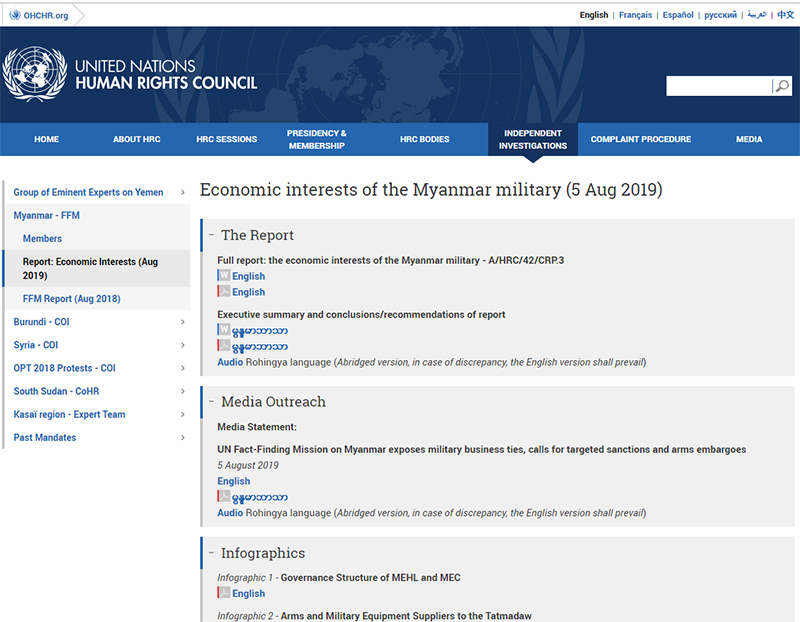Play Audio link in The Report section
Screen dimensions: 800x622
pos(230,362)
